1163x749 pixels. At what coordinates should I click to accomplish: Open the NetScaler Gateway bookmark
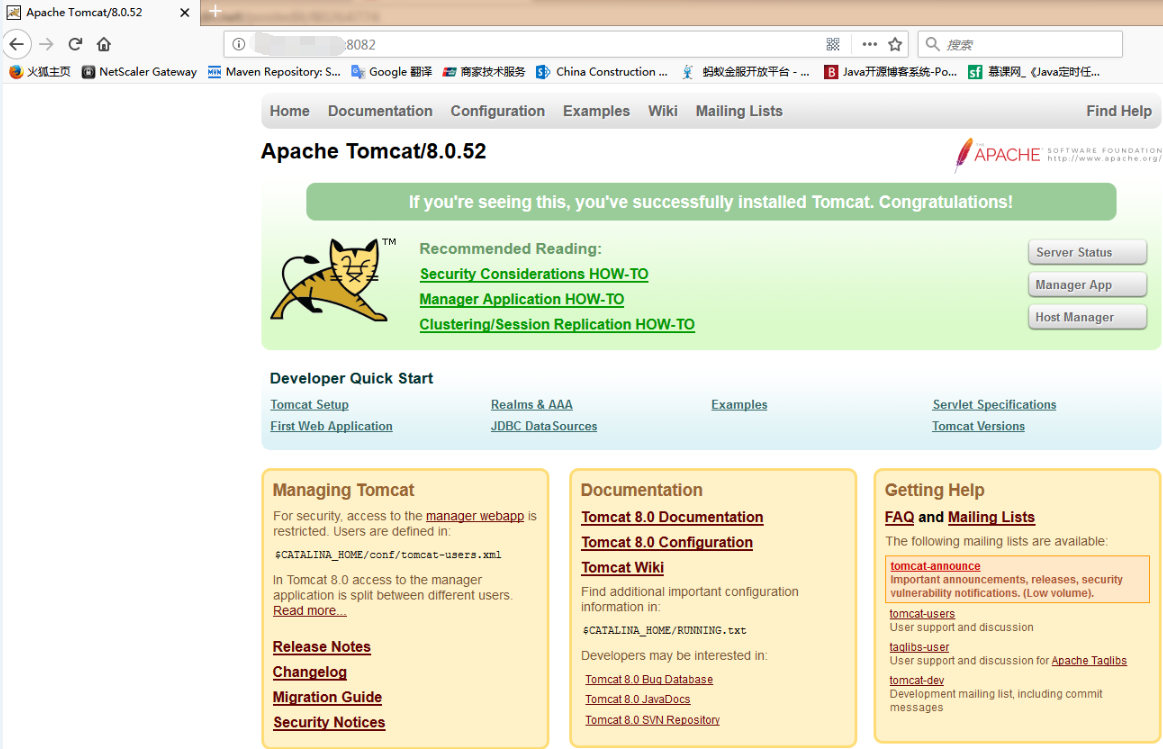point(139,72)
